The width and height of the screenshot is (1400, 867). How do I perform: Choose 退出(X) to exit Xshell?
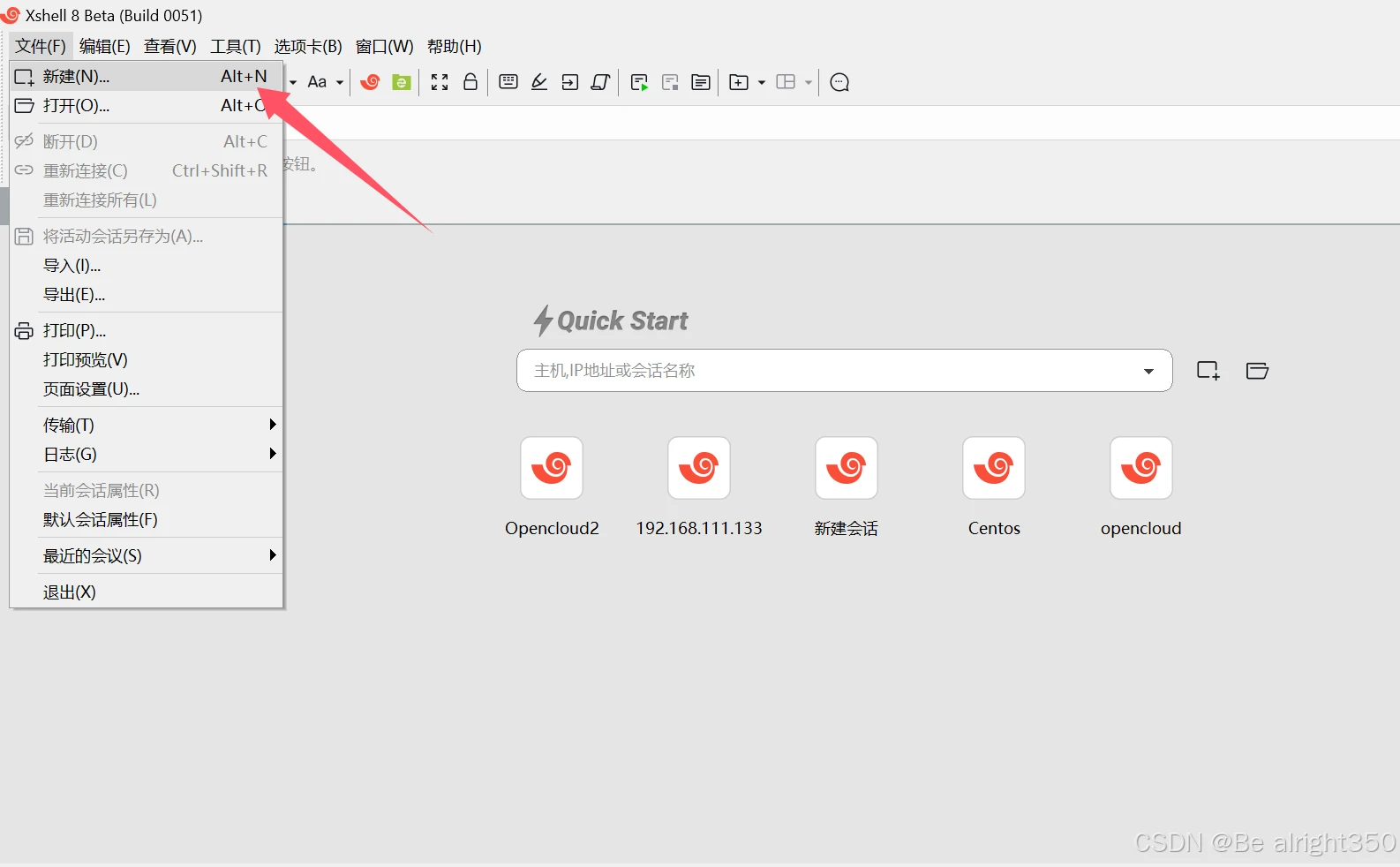pos(147,592)
